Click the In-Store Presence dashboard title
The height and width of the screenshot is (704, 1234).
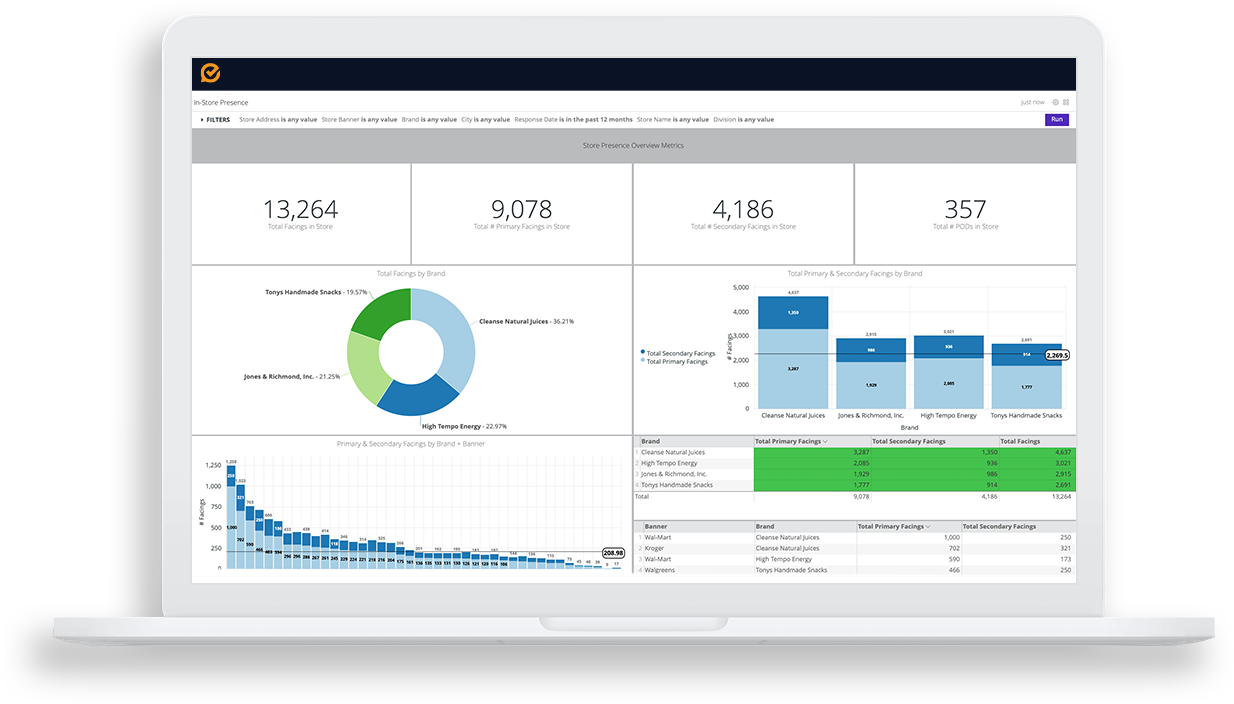tap(219, 102)
